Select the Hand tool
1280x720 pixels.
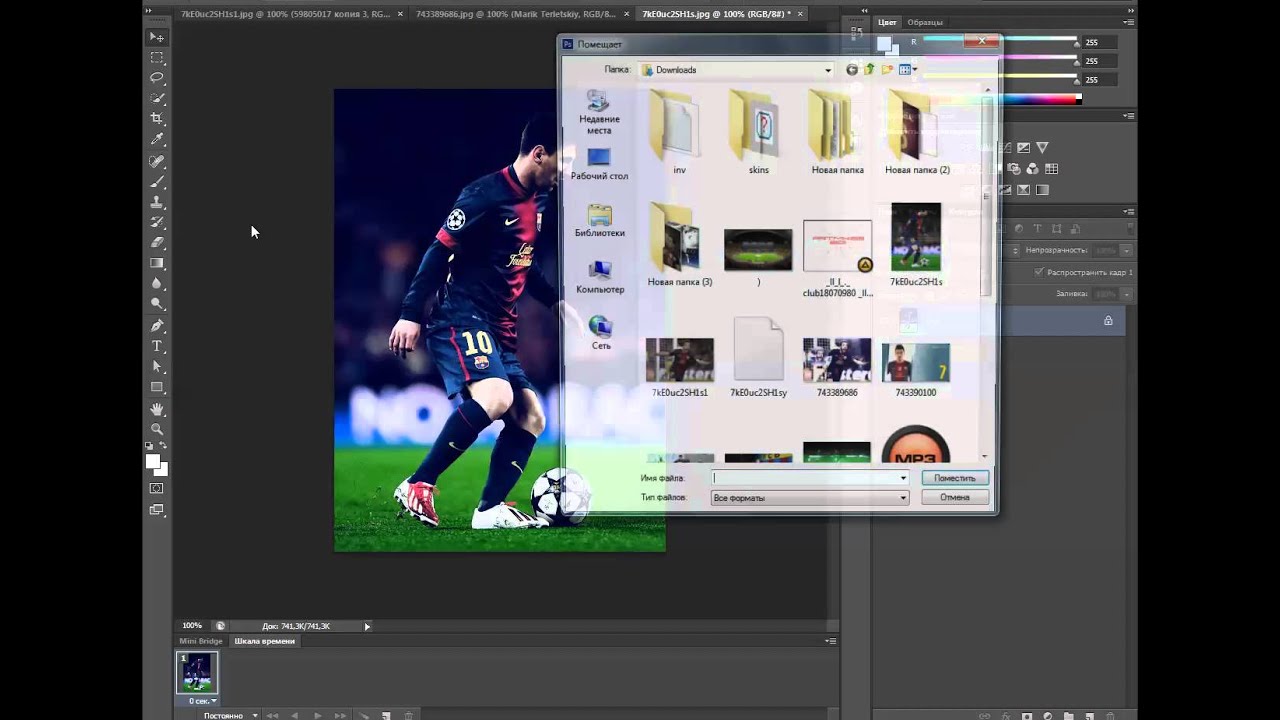(157, 409)
